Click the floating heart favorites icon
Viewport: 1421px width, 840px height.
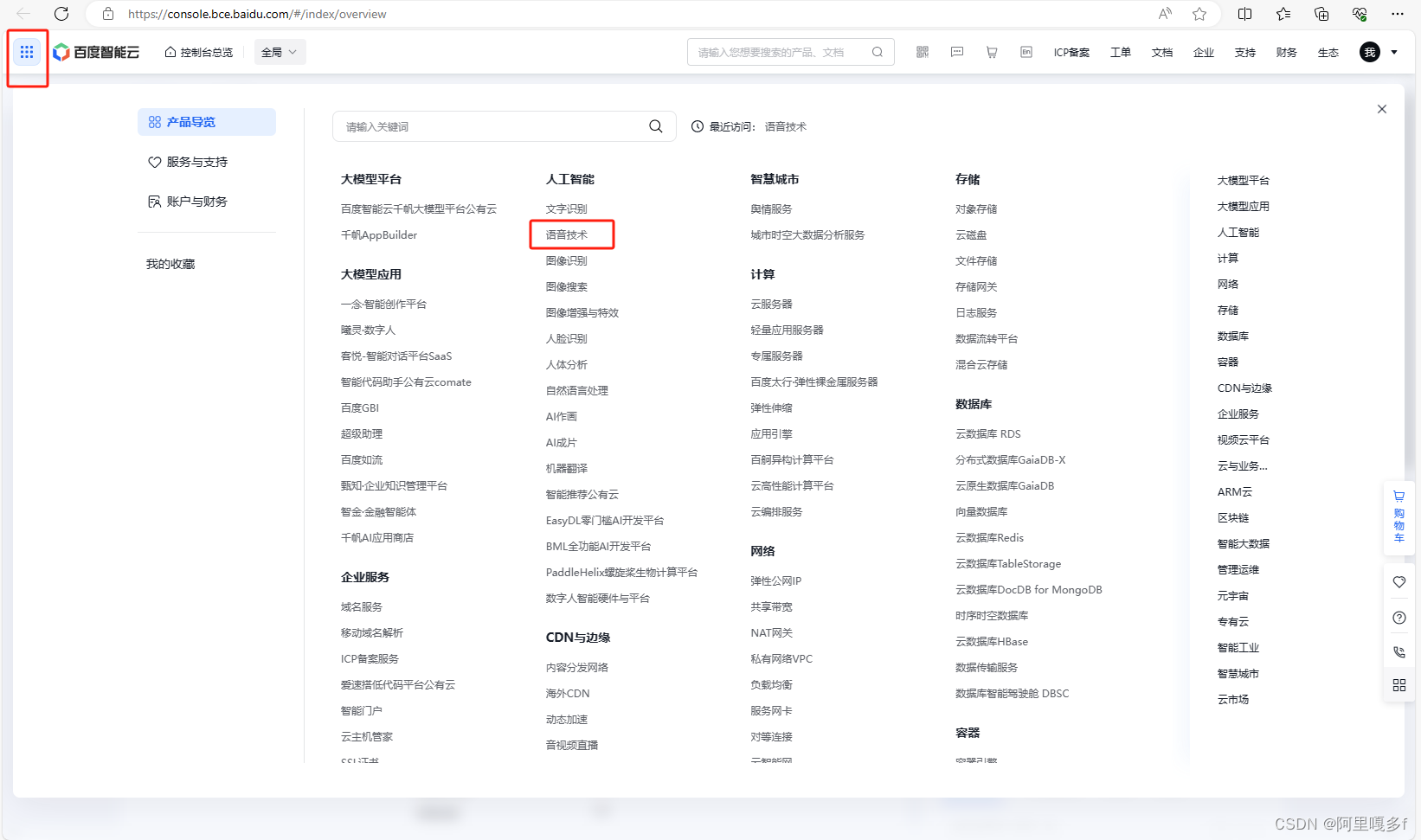(x=1399, y=582)
